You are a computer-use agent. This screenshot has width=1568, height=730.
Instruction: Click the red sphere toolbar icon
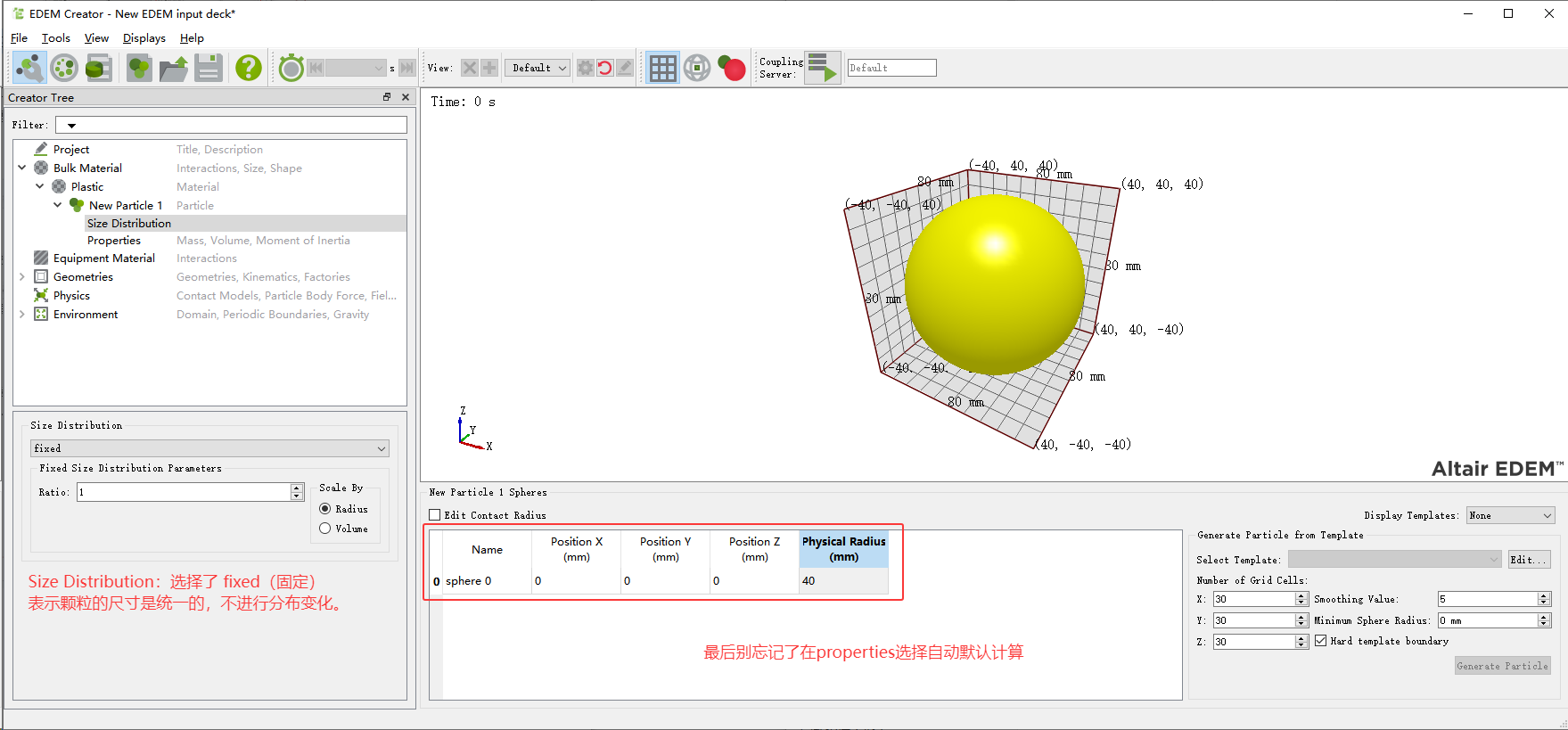click(733, 68)
